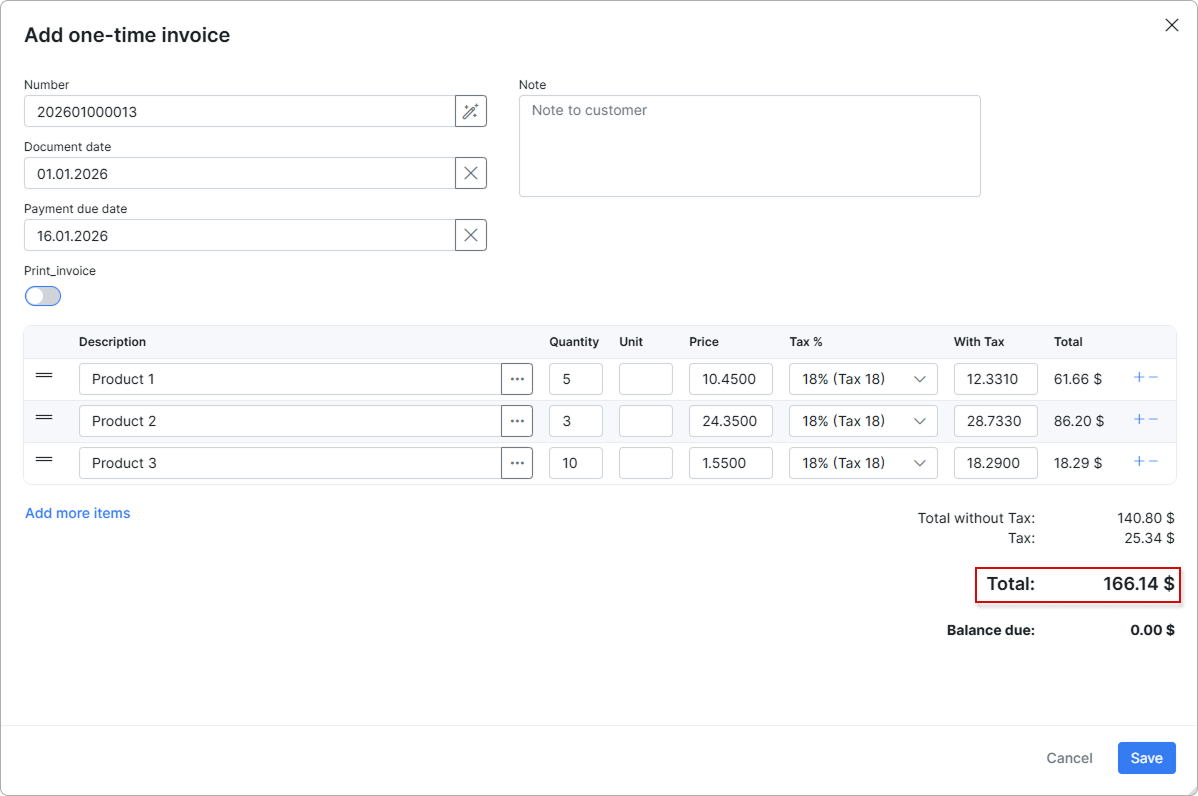Remove Product 2 row with minus icon
1198x796 pixels.
click(x=1154, y=419)
